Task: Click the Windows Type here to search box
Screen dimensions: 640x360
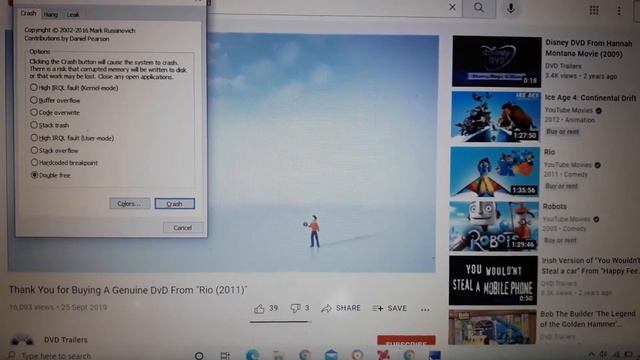Action: (56, 356)
